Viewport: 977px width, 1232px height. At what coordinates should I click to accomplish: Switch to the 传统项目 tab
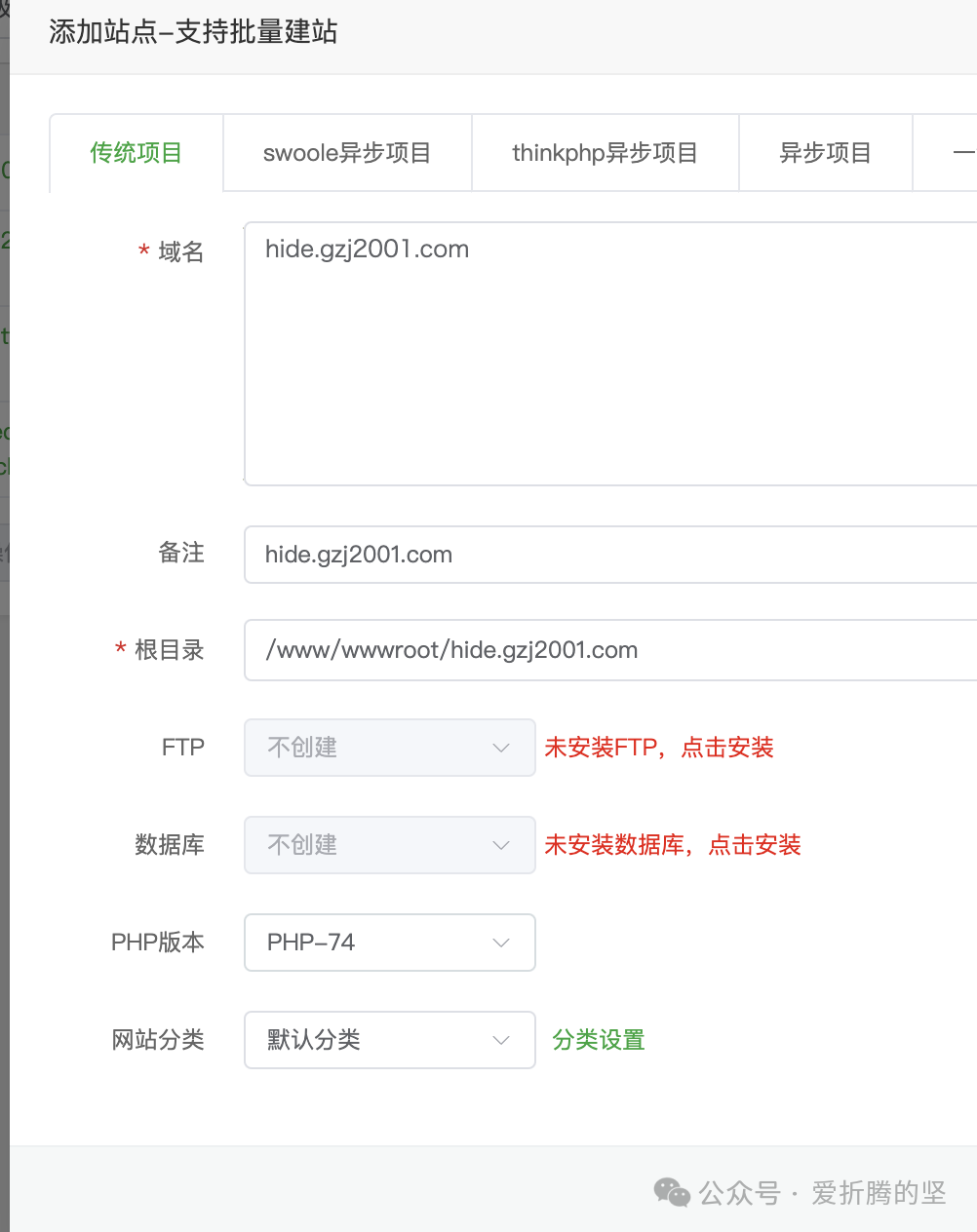137,153
